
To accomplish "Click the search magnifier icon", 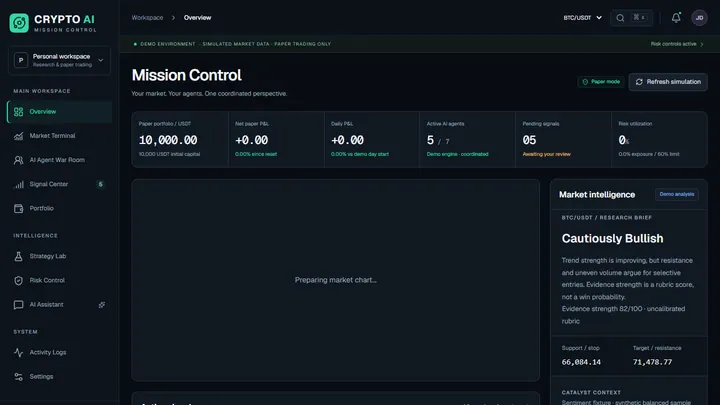I will pos(620,18).
